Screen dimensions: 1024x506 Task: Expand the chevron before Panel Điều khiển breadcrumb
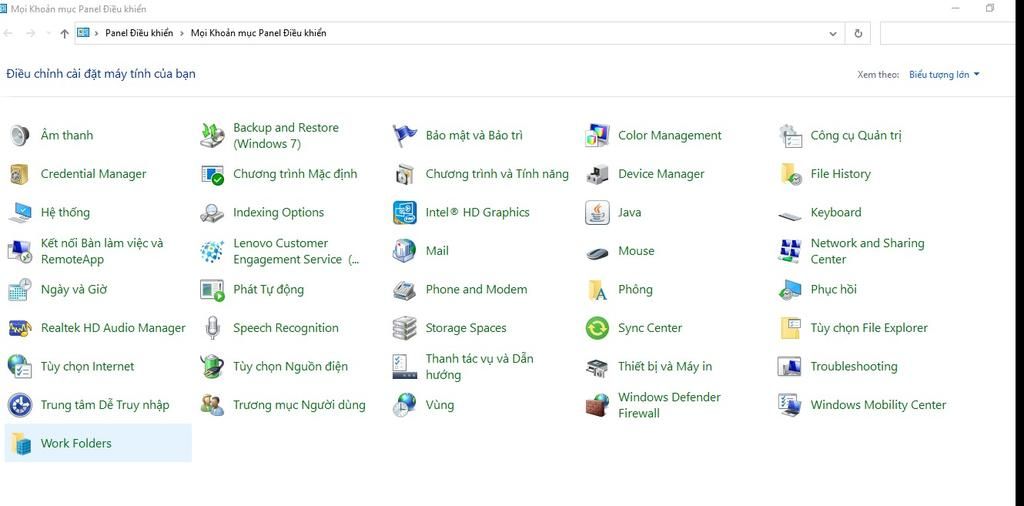(x=97, y=33)
